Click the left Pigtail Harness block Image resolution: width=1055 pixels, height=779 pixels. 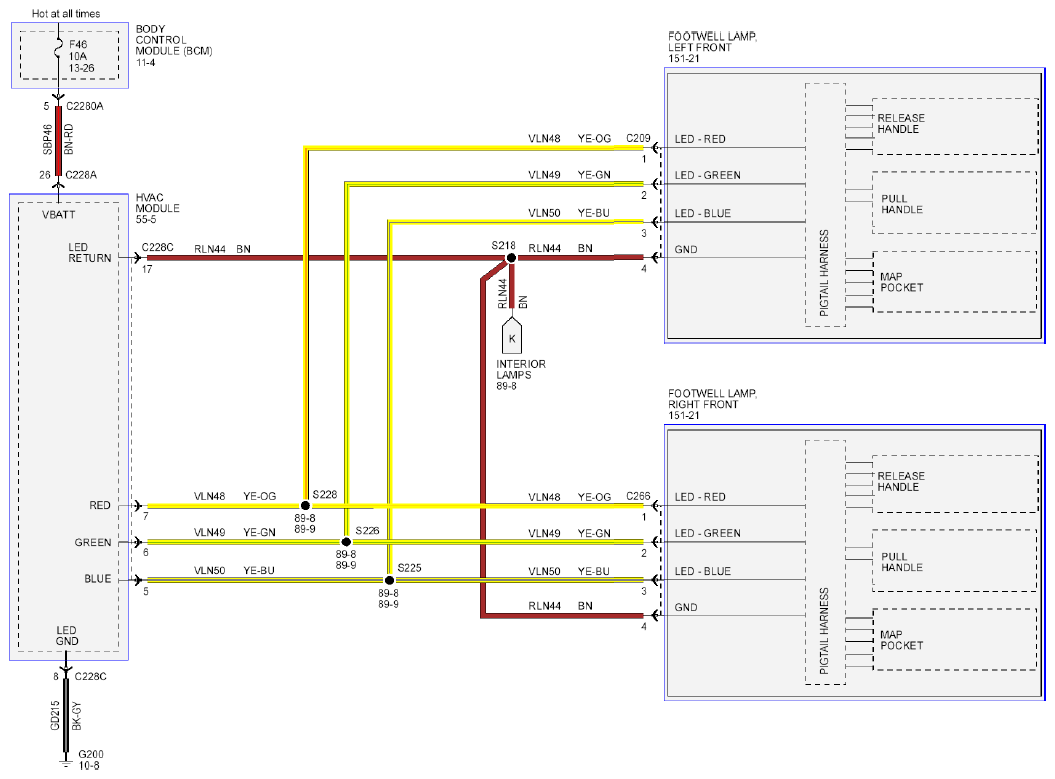pos(826,205)
